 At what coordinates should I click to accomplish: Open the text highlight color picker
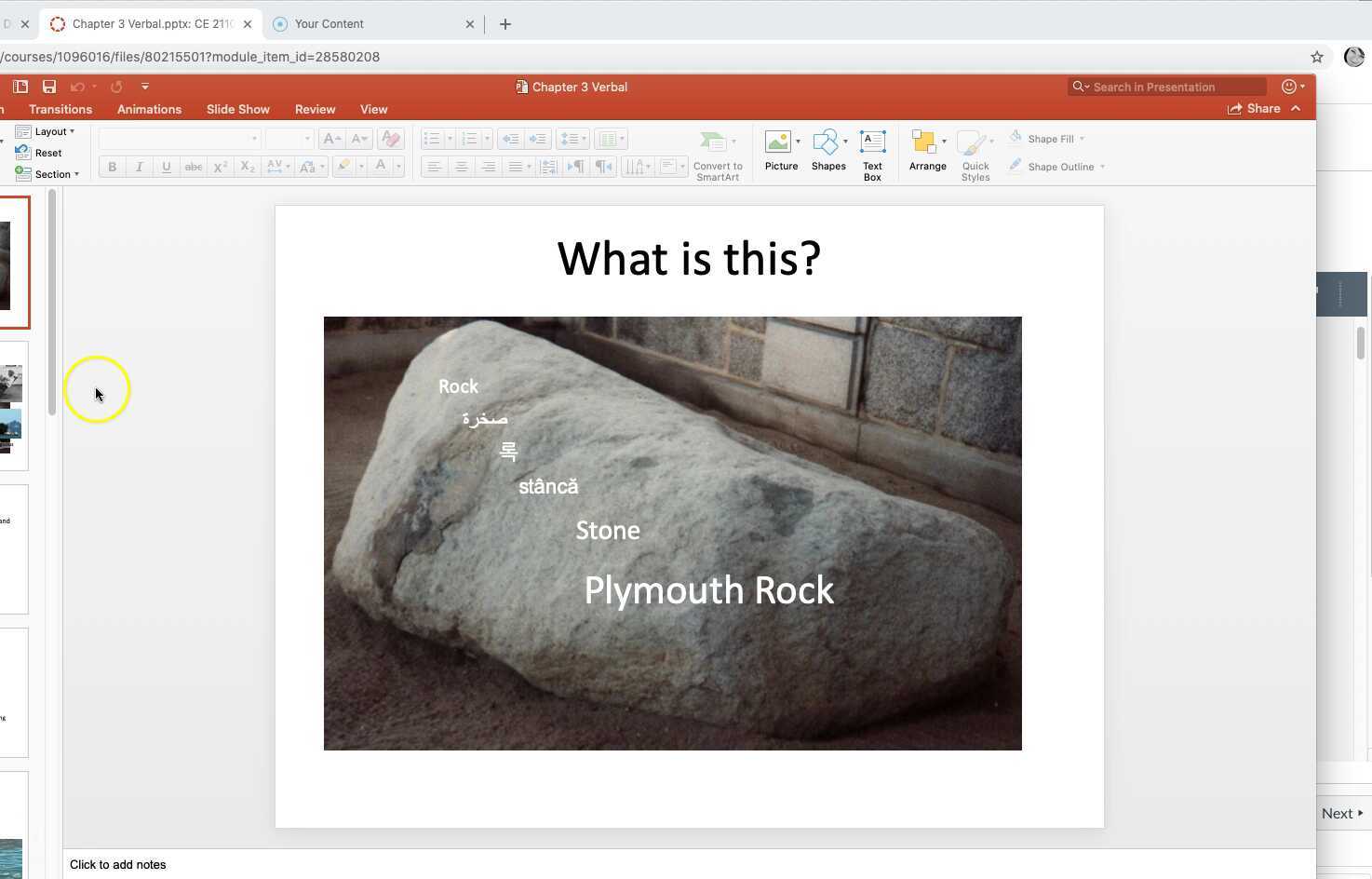click(348, 167)
